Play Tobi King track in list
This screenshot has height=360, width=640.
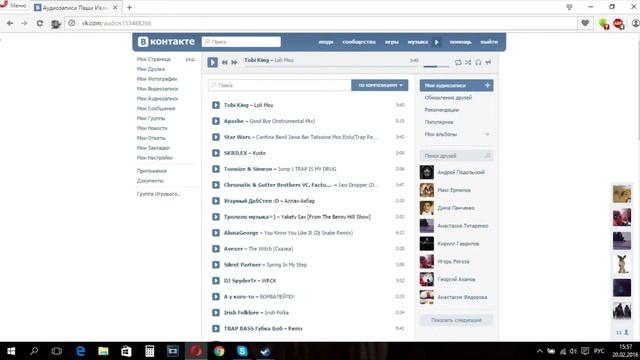(216, 105)
